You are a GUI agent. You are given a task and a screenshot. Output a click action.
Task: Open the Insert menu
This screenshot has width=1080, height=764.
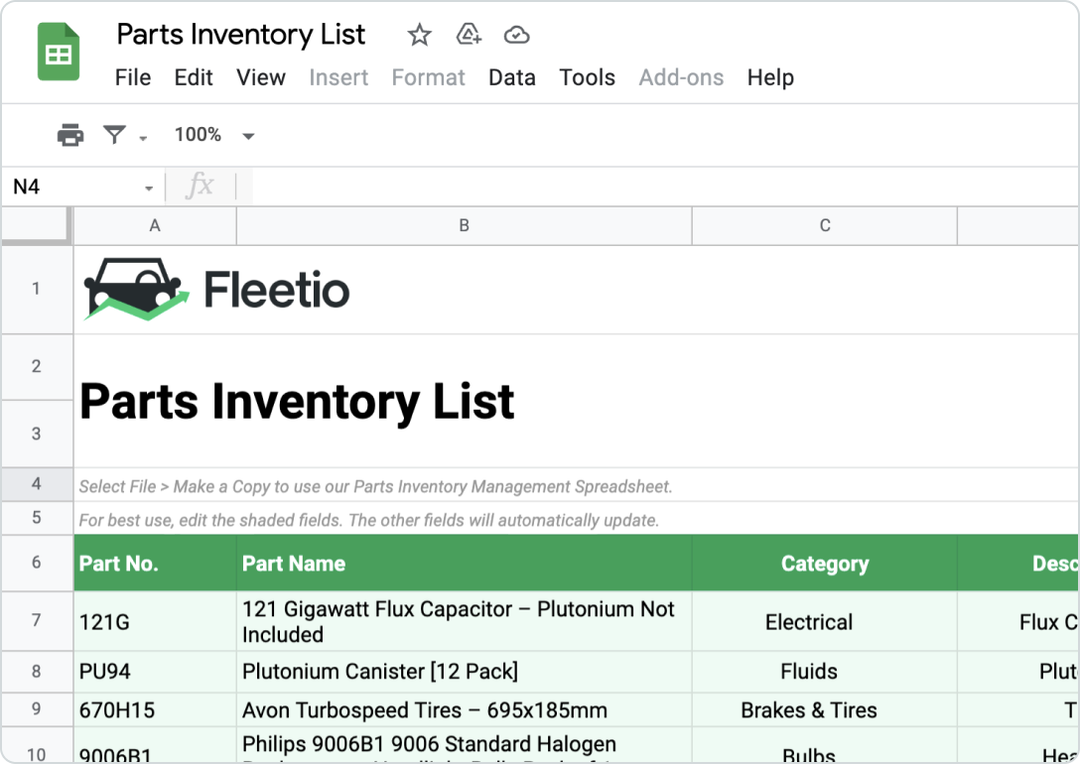tap(338, 77)
